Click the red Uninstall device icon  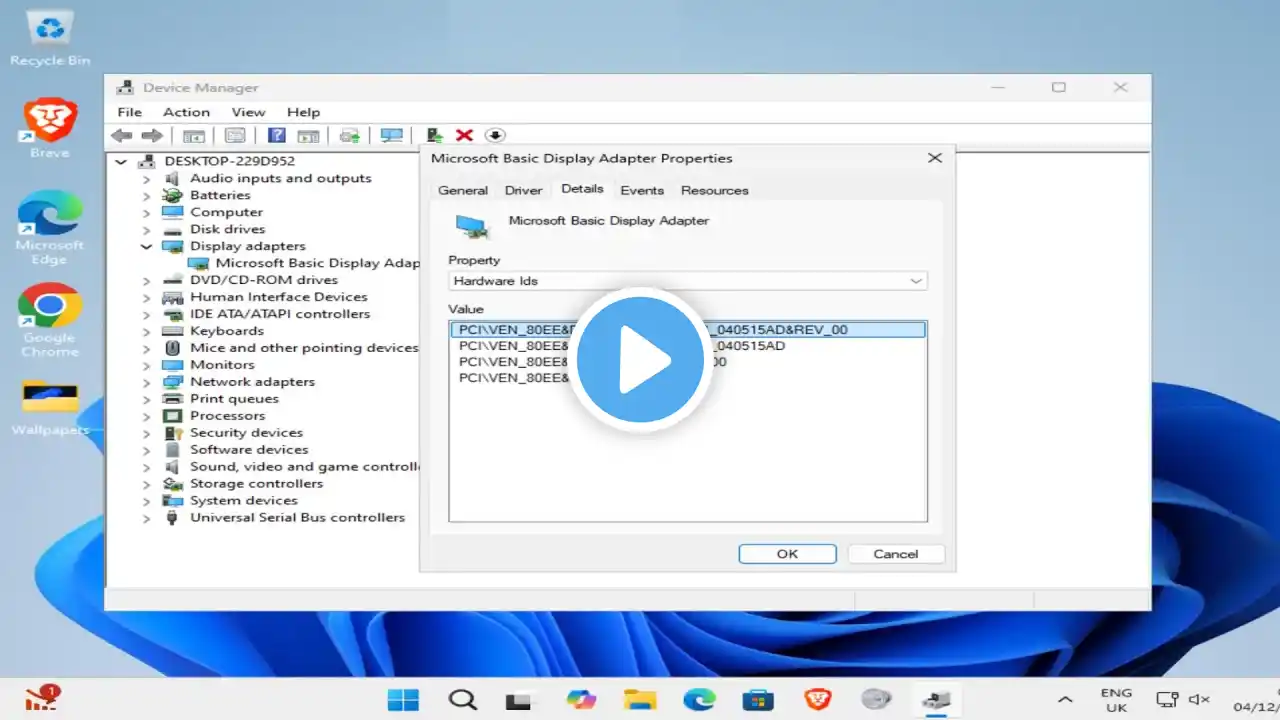pos(464,135)
